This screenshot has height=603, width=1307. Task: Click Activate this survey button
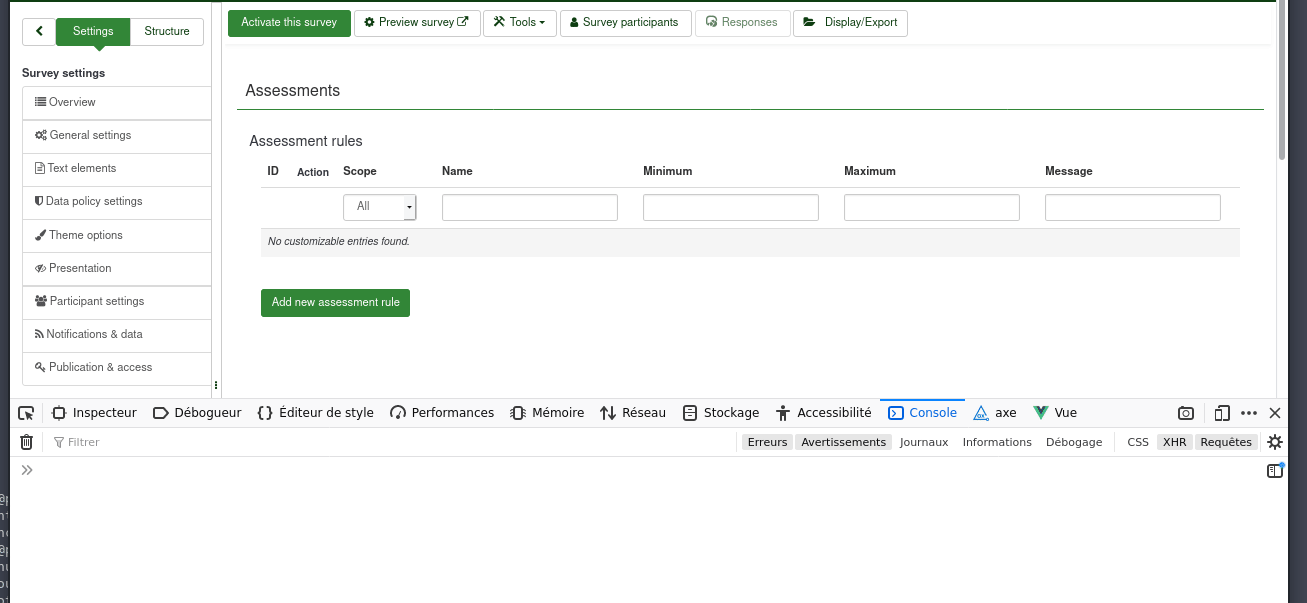pyautogui.click(x=289, y=23)
